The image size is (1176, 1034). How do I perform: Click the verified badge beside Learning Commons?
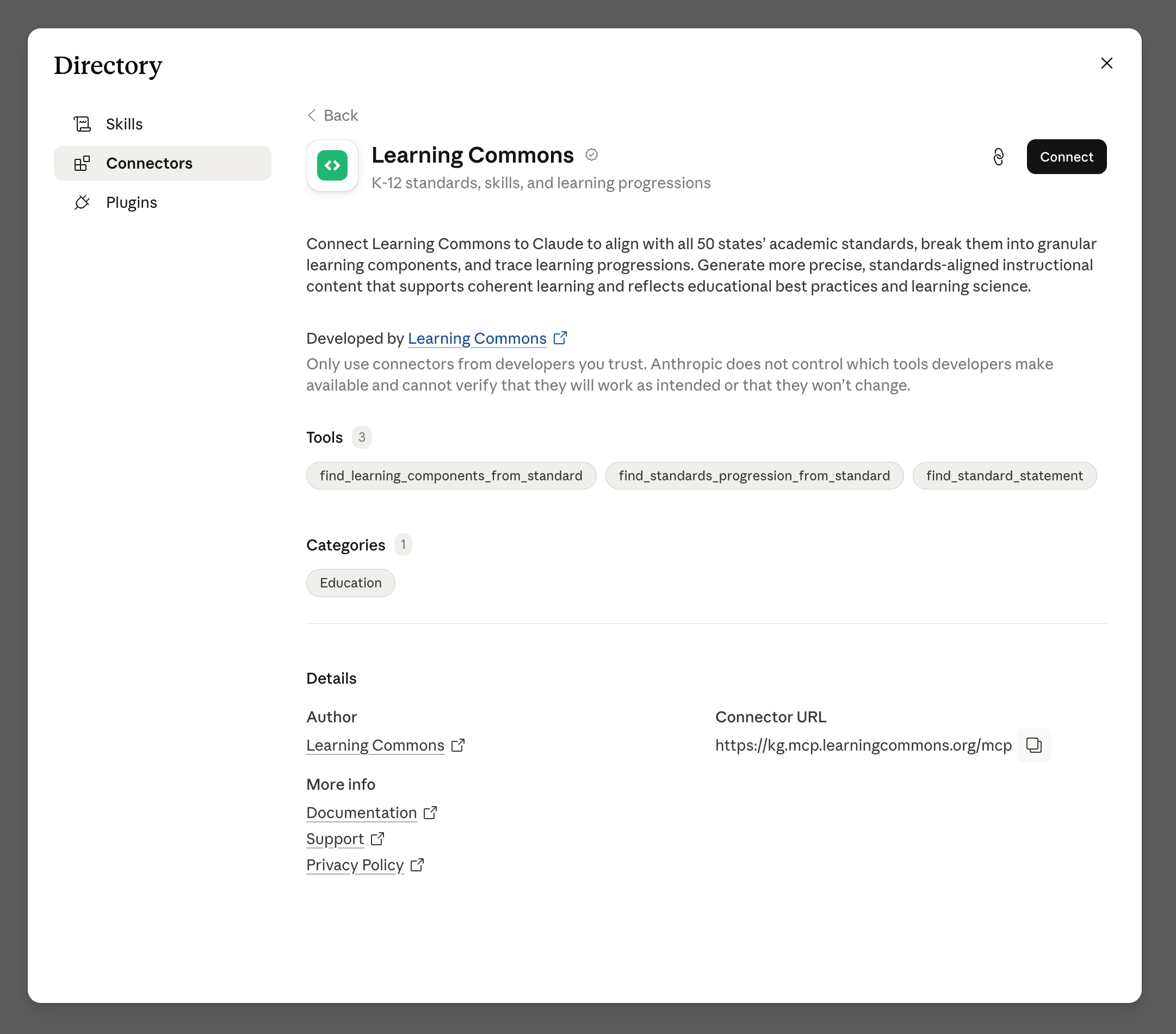click(591, 155)
